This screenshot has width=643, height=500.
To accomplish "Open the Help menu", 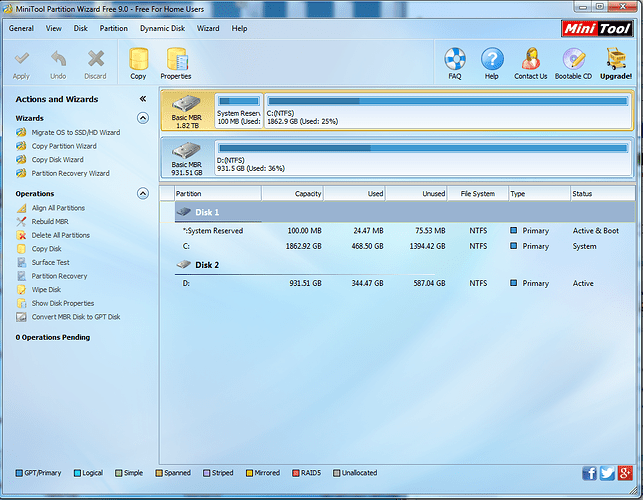I will [239, 28].
